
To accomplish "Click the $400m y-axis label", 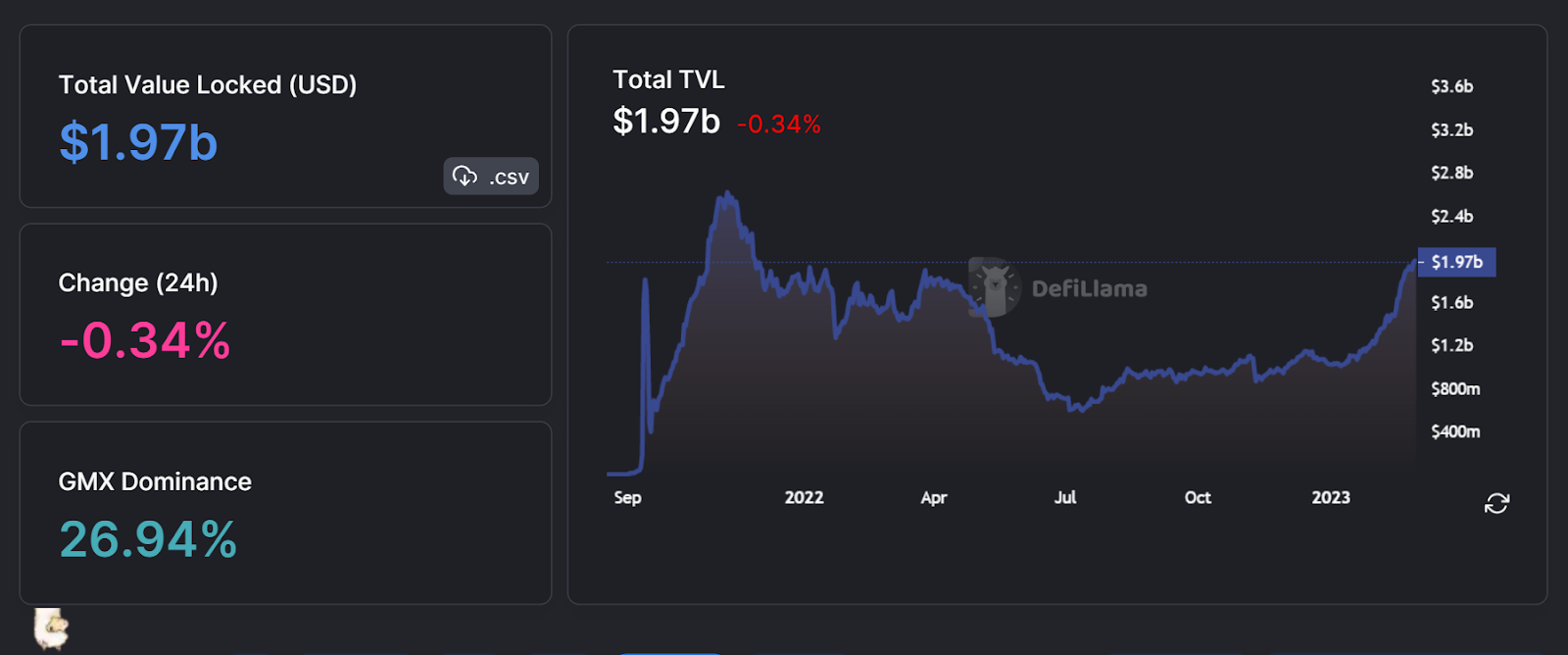I will point(1455,431).
